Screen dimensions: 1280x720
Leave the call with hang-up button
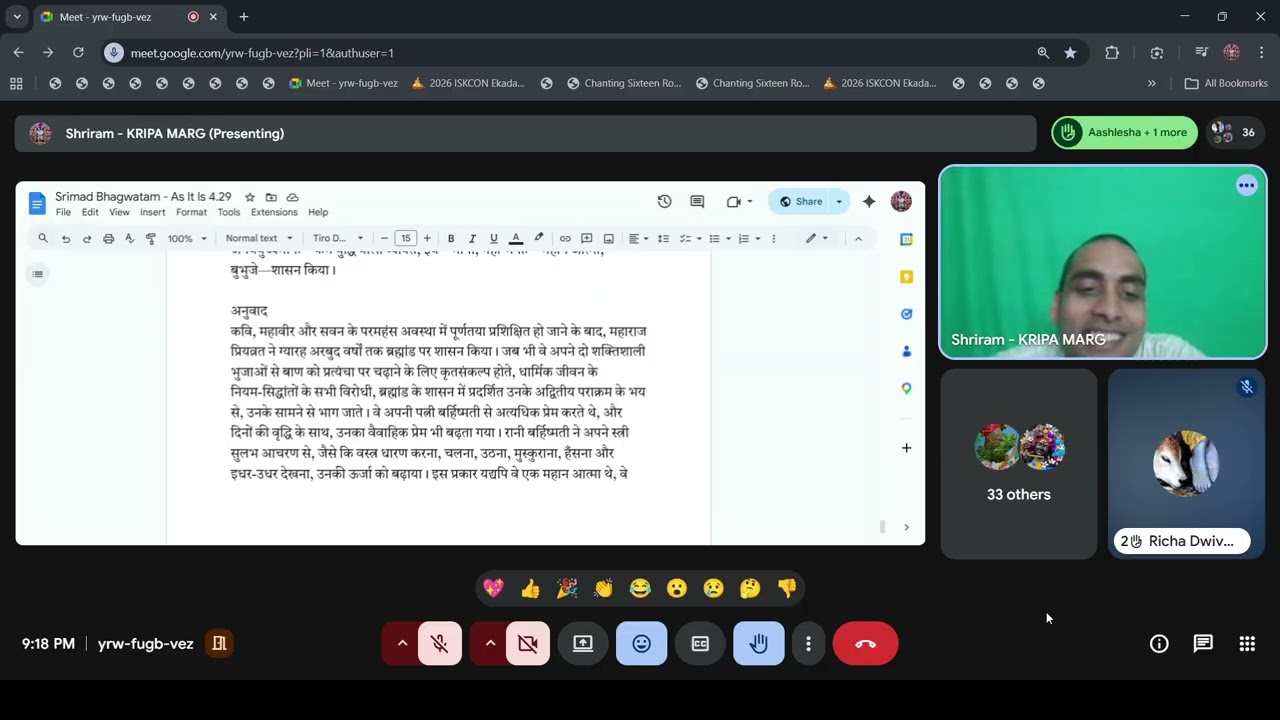866,644
